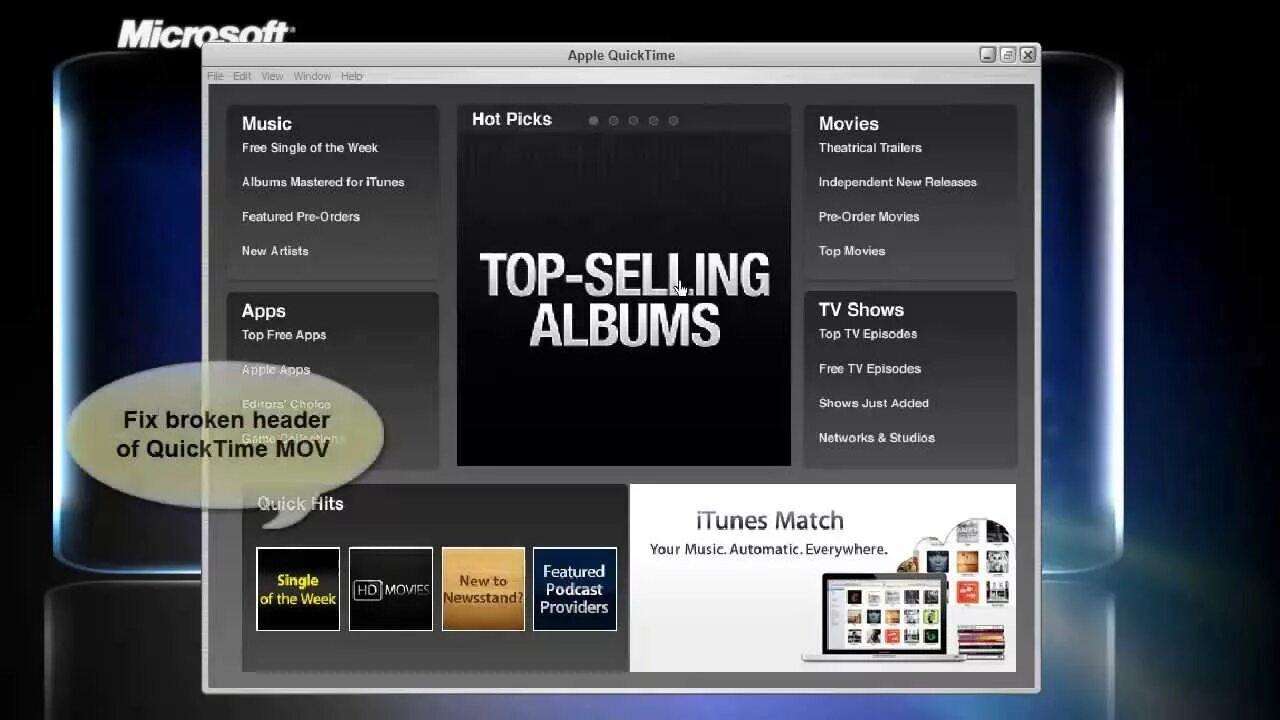Open New Artists link
The image size is (1280, 720).
tap(275, 251)
